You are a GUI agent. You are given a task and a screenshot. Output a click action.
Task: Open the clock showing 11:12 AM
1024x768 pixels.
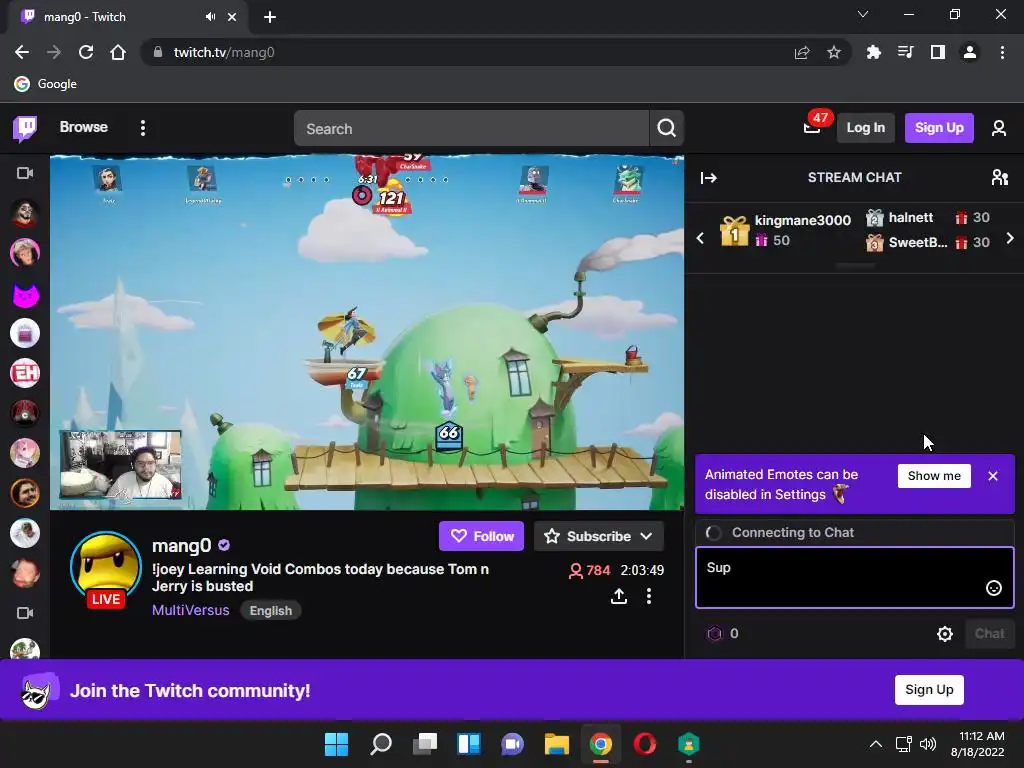coord(978,744)
